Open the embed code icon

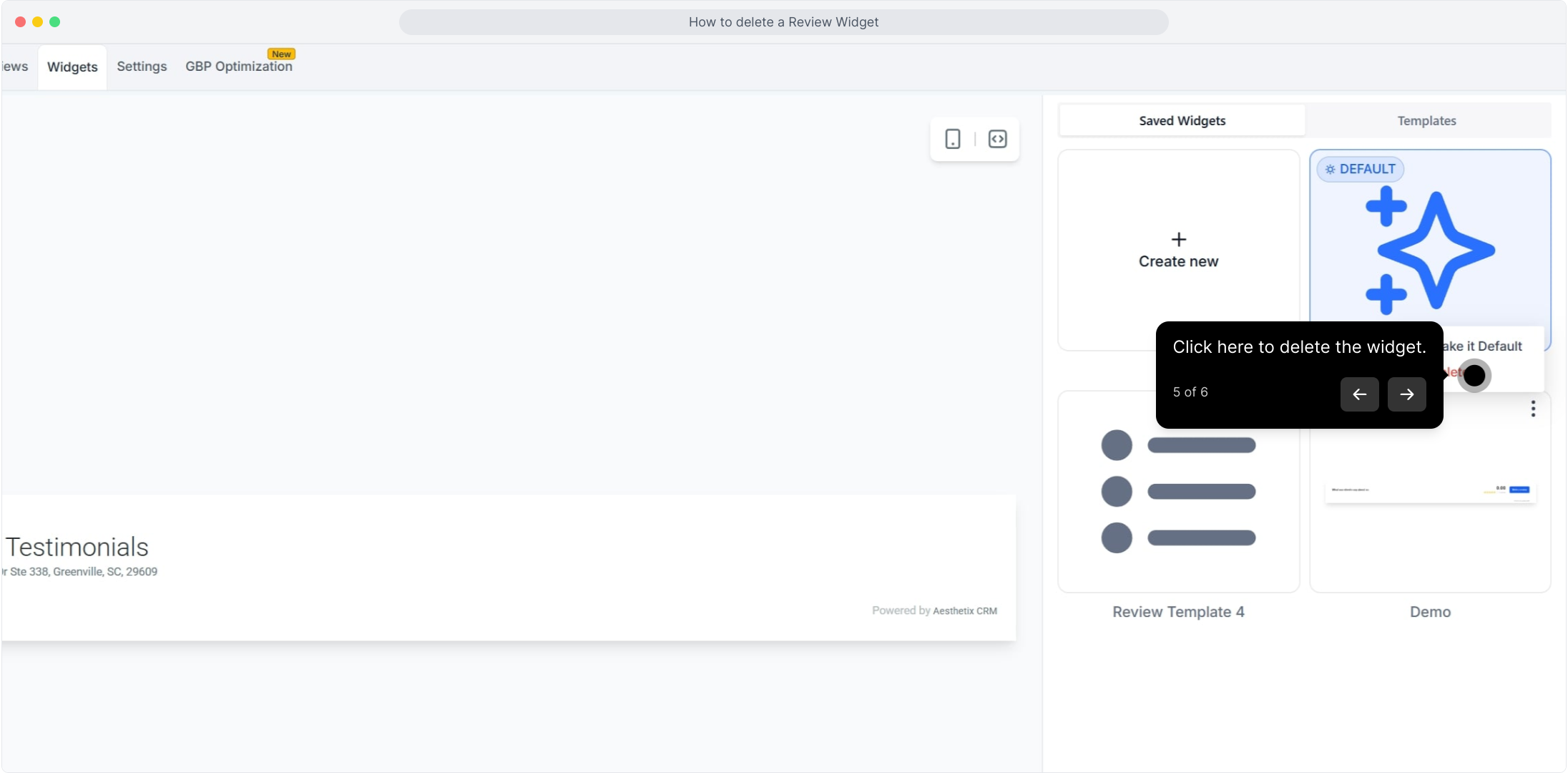pos(997,139)
